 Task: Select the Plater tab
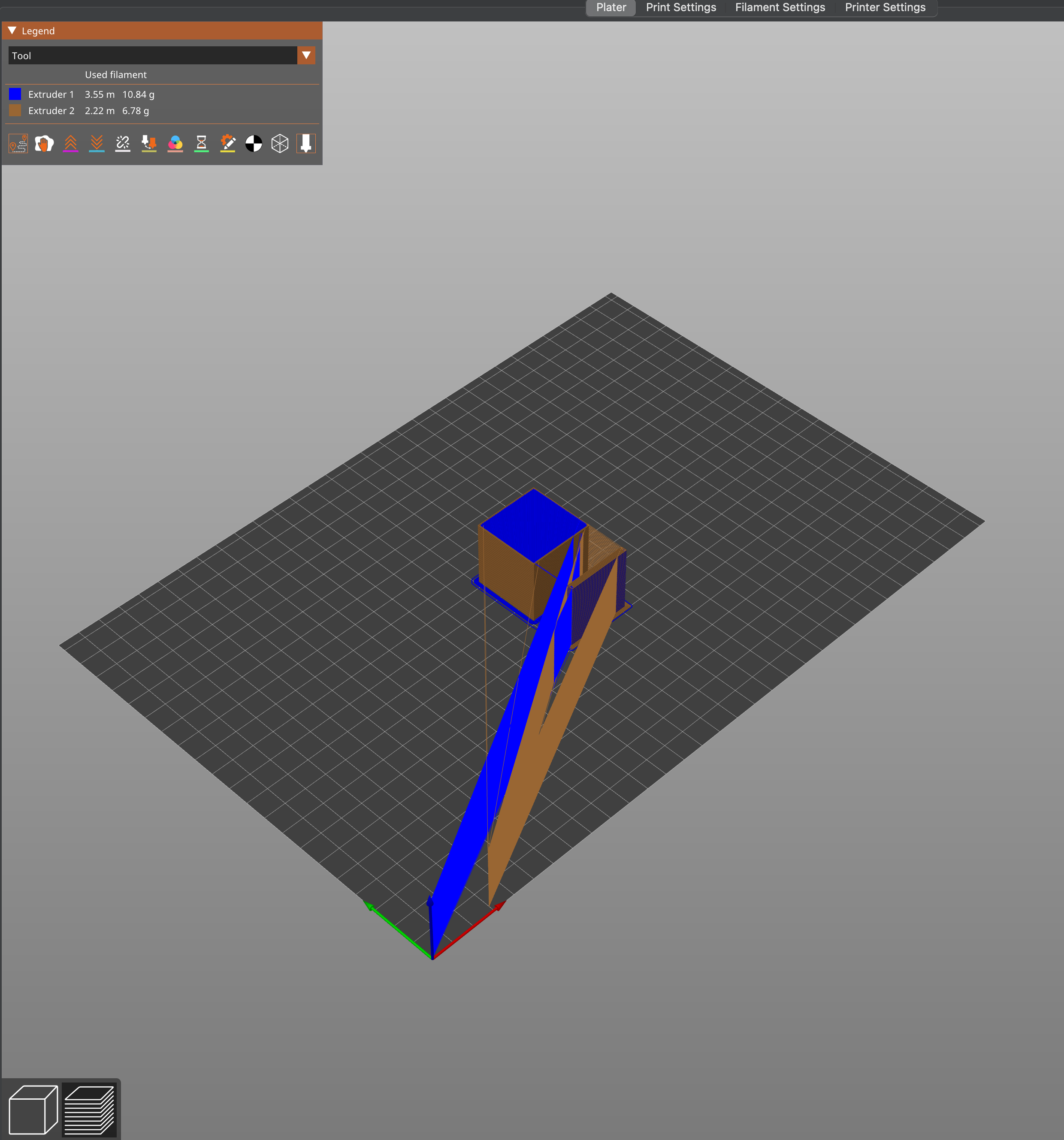[x=610, y=7]
